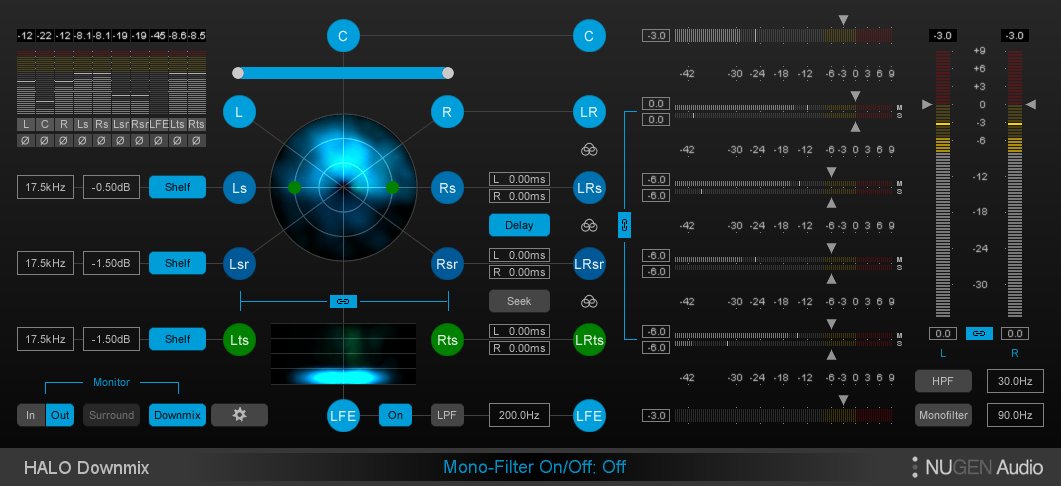Click the right LFE output node
The width and height of the screenshot is (1061, 486).
click(x=589, y=415)
